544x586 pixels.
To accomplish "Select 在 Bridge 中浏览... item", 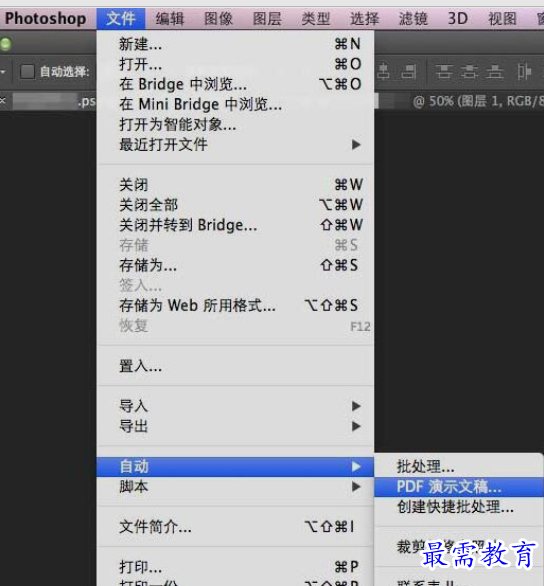I will coord(235,84).
